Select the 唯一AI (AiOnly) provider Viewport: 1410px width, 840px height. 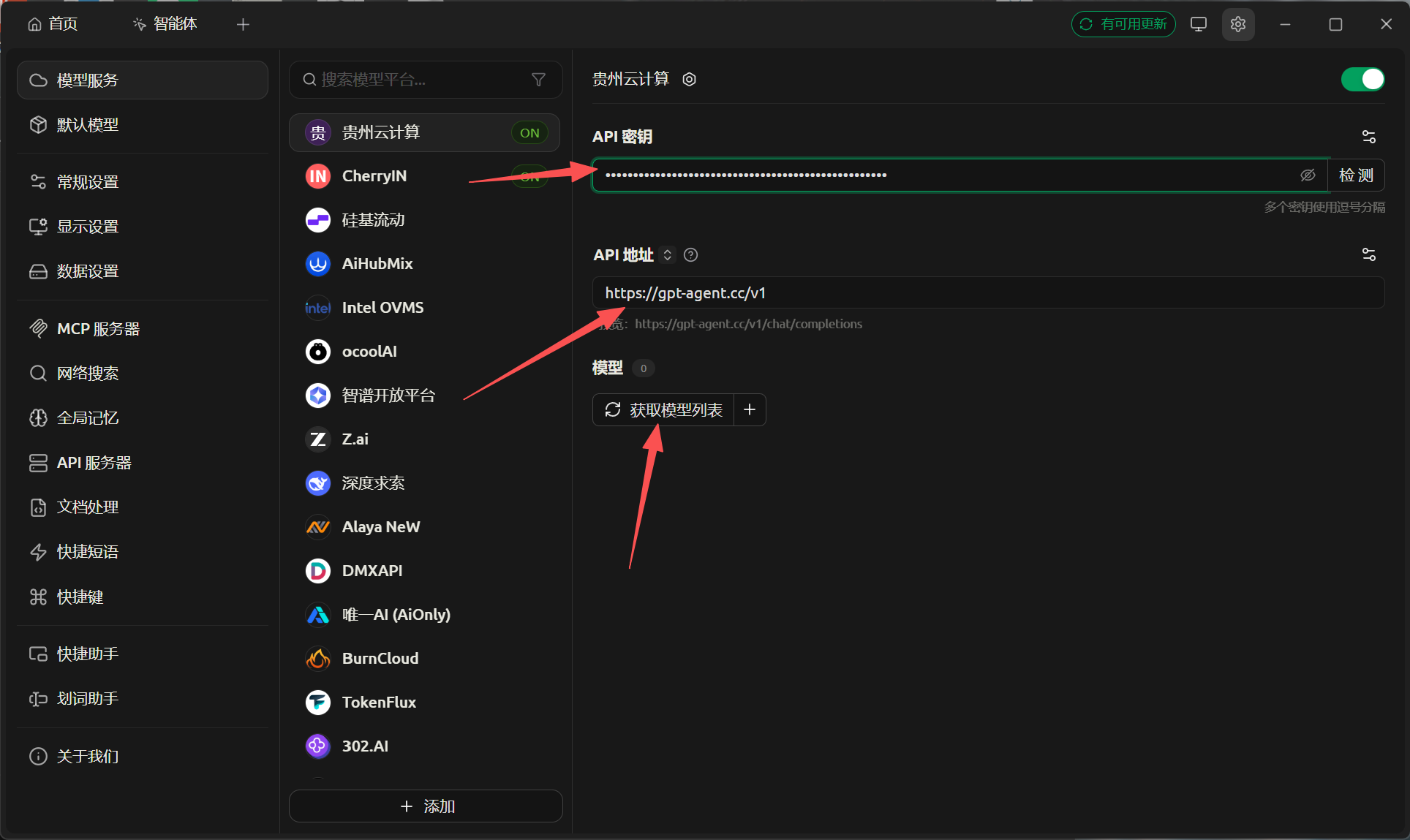coord(425,615)
